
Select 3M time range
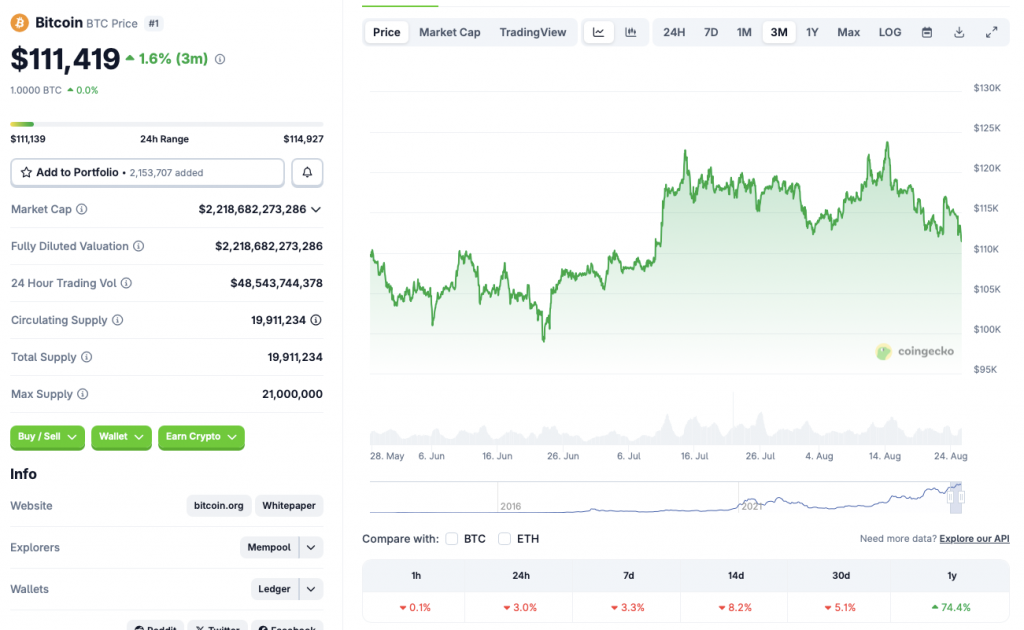[x=778, y=32]
